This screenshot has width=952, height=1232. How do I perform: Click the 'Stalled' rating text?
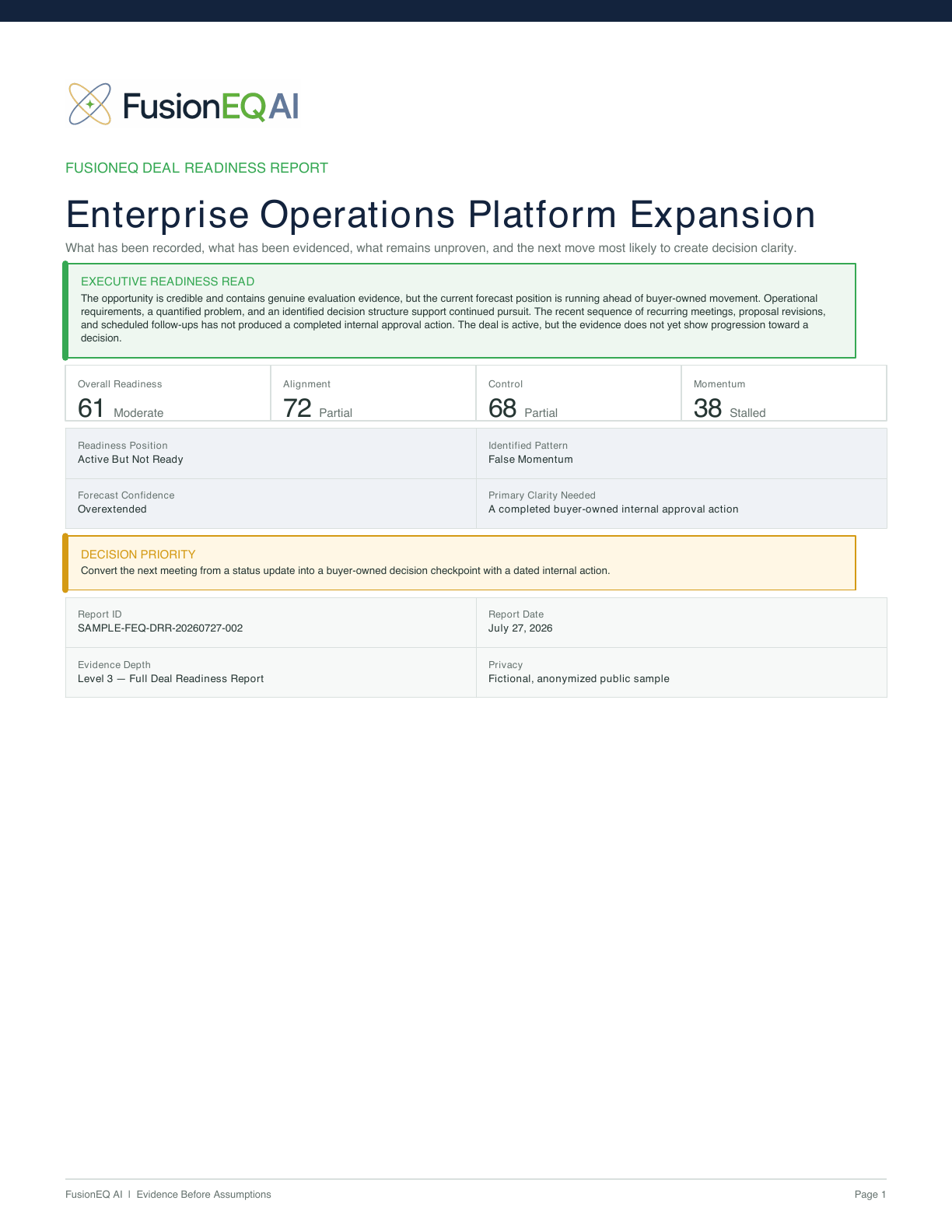point(747,413)
